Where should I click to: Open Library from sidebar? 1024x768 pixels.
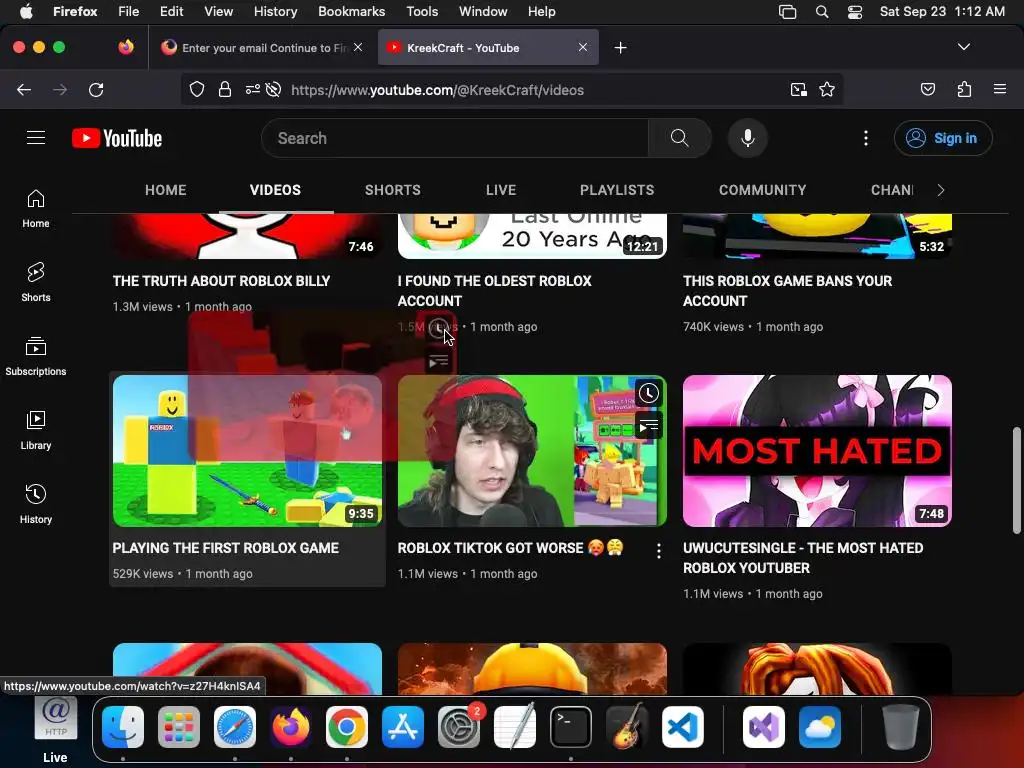coord(36,430)
